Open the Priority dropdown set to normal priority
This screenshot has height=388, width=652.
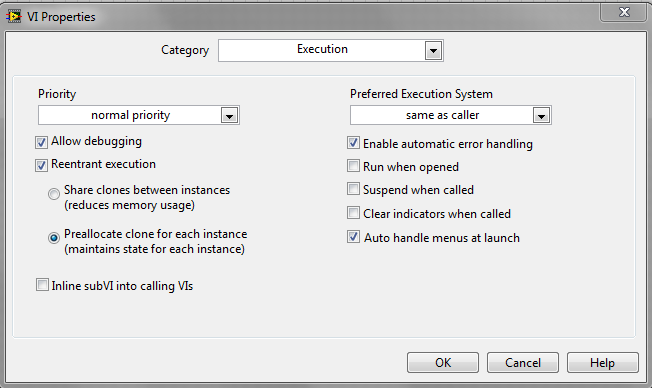click(x=138, y=115)
